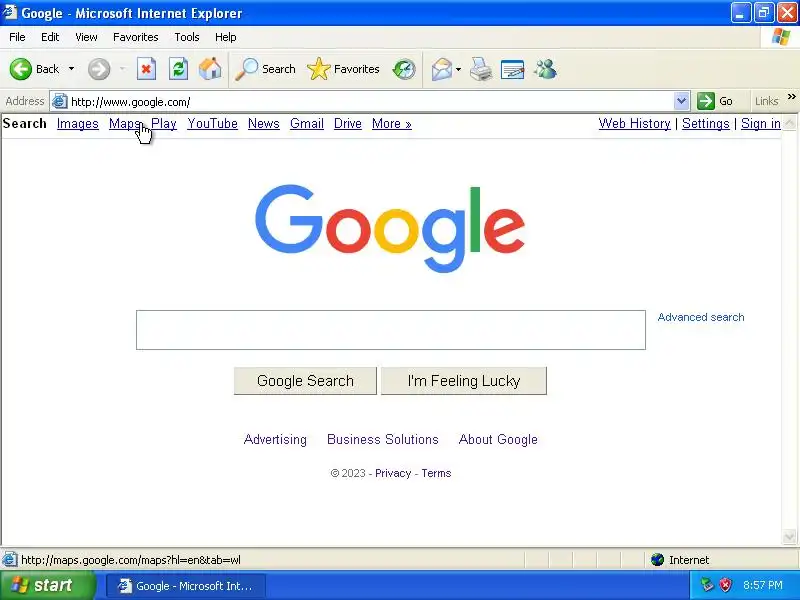
Task: Print page using printer icon
Action: click(481, 69)
